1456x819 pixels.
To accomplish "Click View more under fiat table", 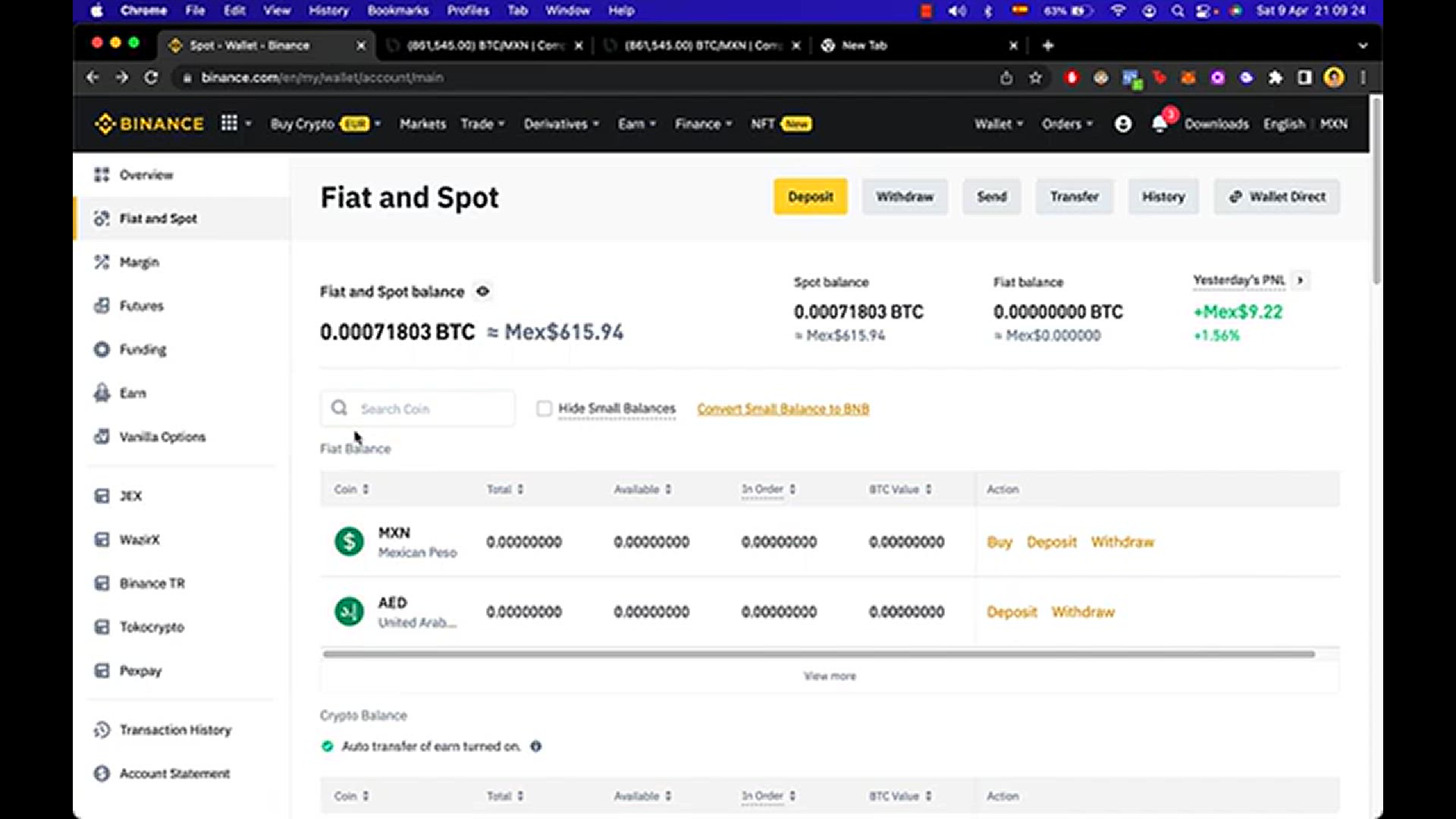I will tap(830, 676).
